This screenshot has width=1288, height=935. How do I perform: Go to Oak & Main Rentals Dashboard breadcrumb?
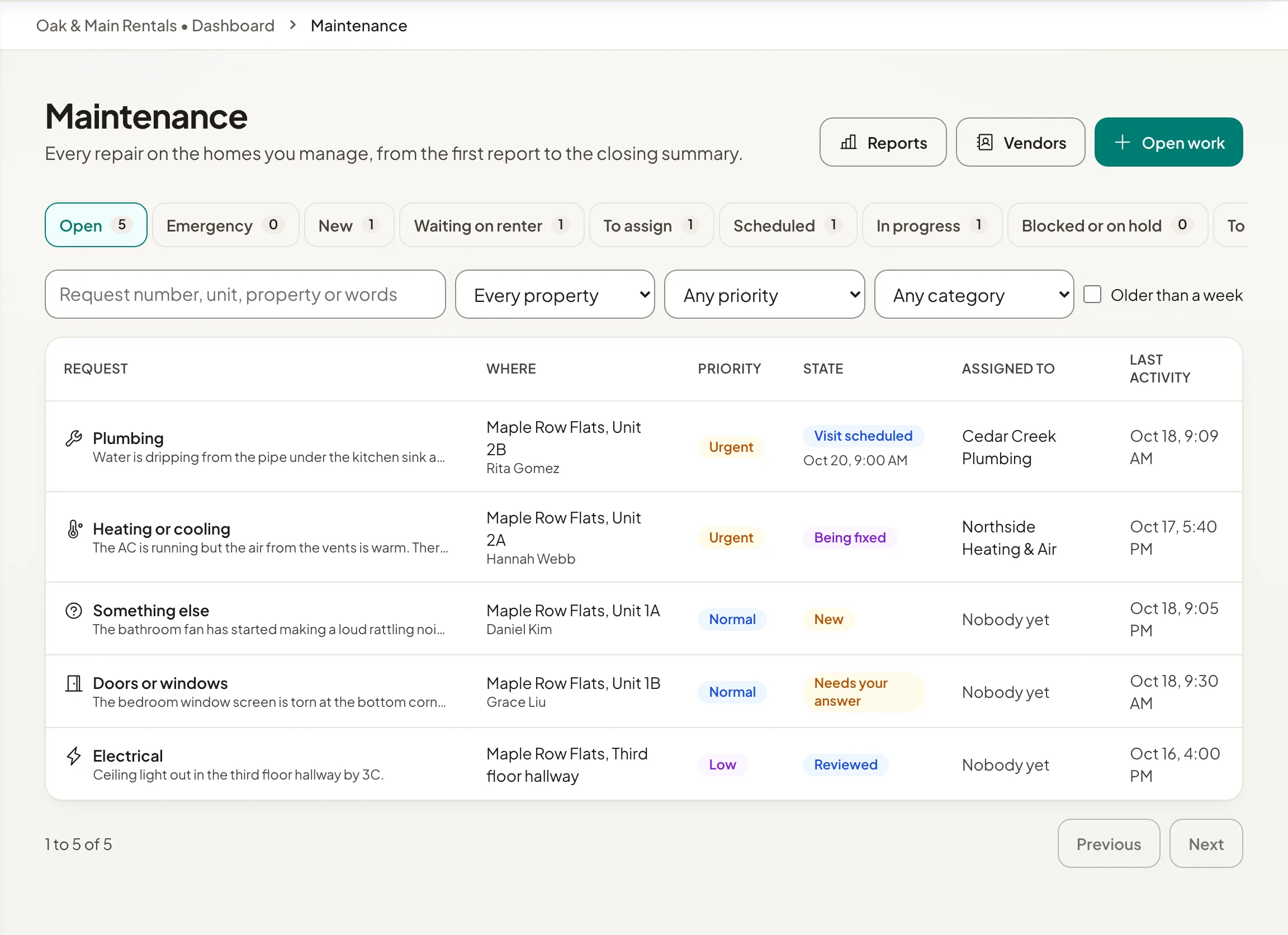[155, 26]
